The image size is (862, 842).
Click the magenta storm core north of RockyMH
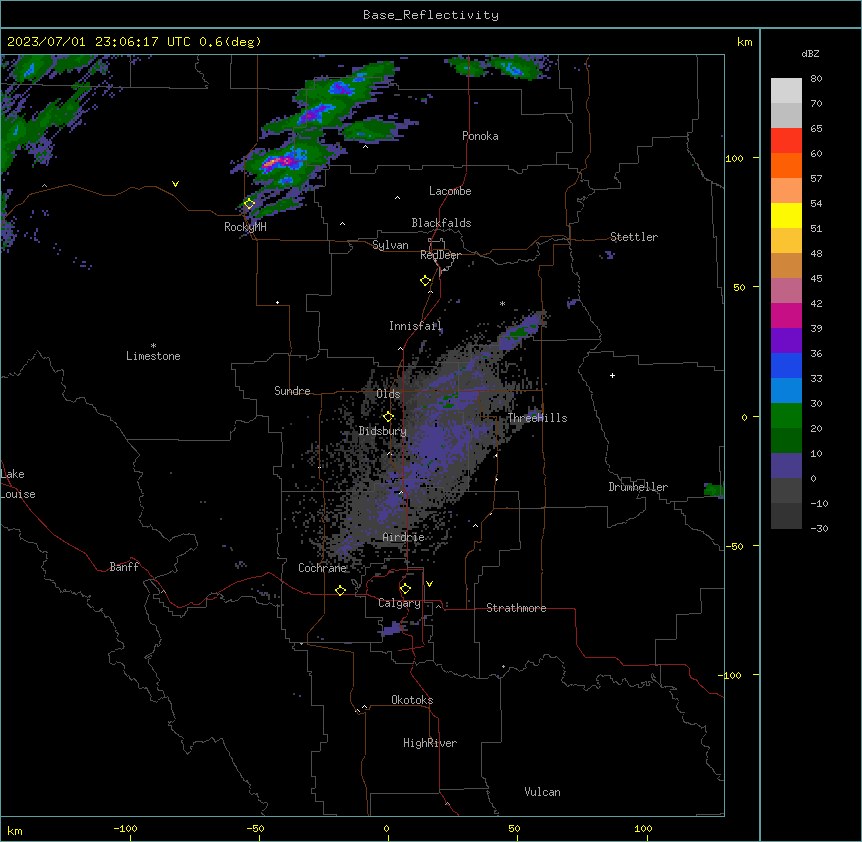tap(280, 162)
